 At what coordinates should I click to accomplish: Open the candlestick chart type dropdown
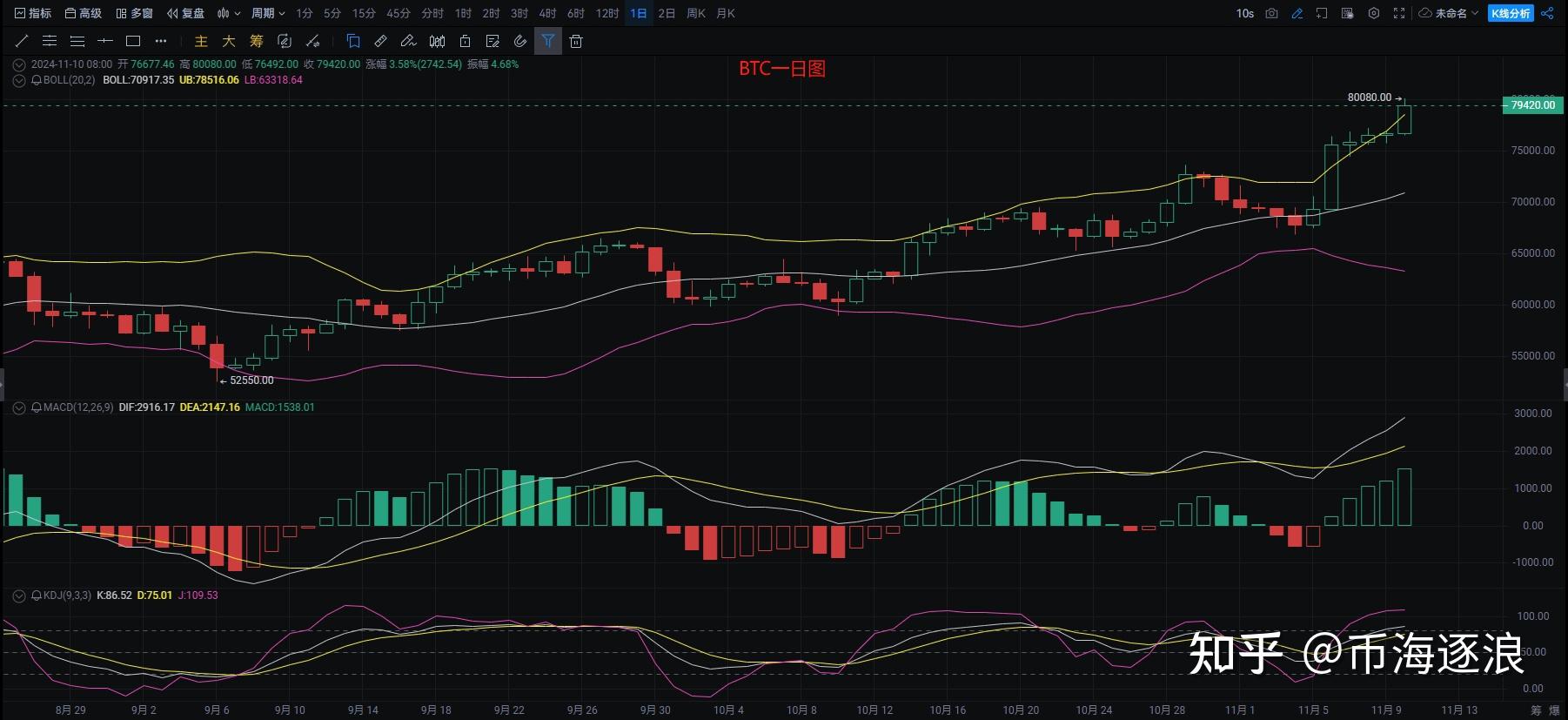coord(229,13)
